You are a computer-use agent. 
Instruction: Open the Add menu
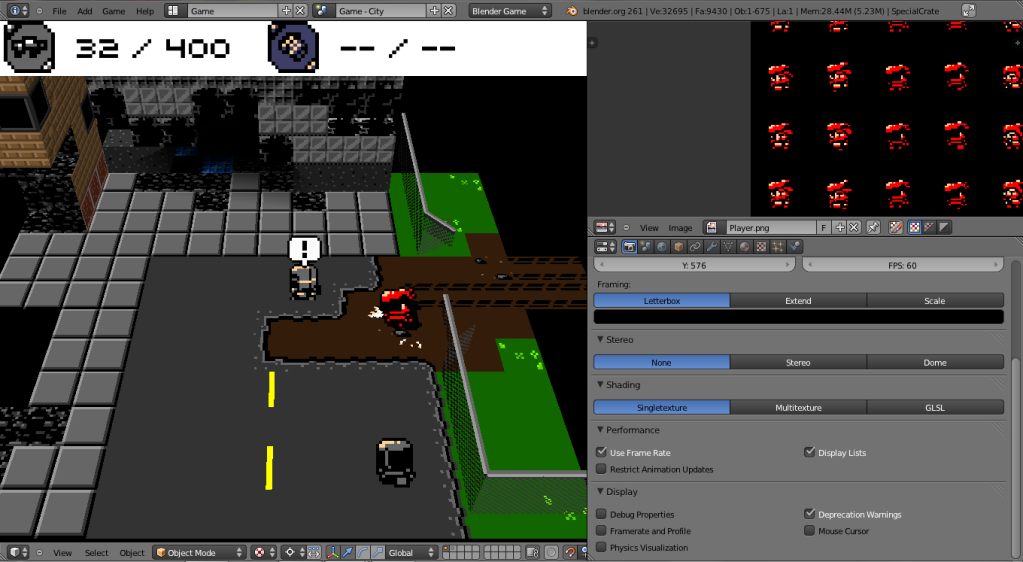[85, 11]
